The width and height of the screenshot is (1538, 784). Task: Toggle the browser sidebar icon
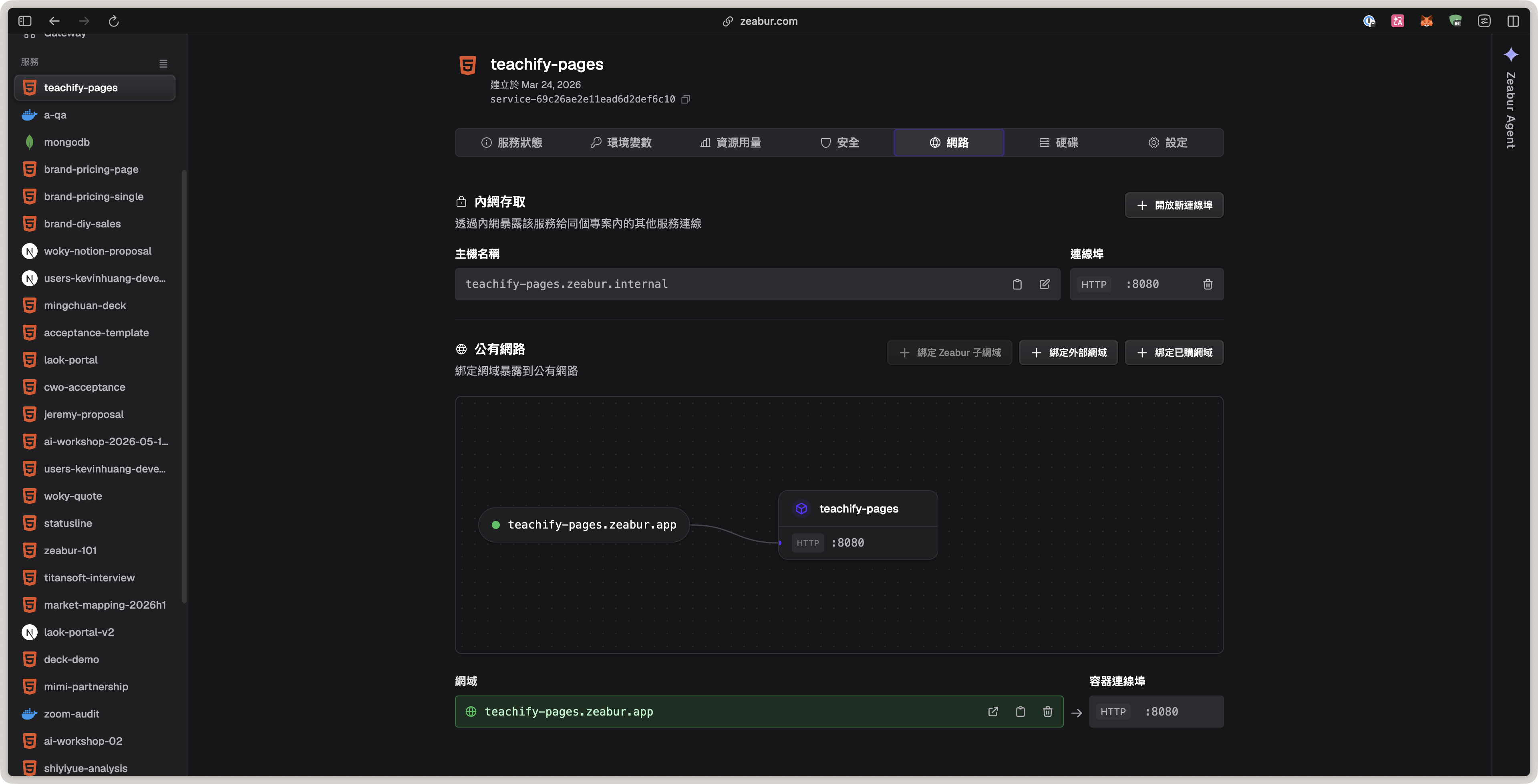click(x=24, y=21)
